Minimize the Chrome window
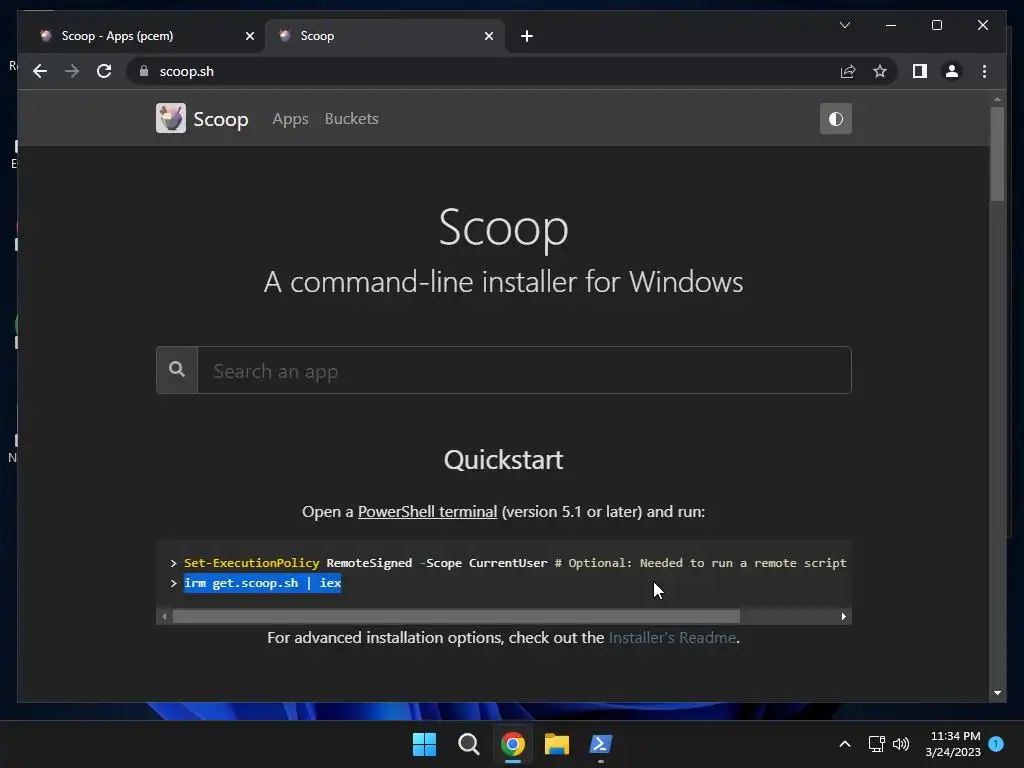This screenshot has width=1024, height=768. pyautogui.click(x=891, y=25)
